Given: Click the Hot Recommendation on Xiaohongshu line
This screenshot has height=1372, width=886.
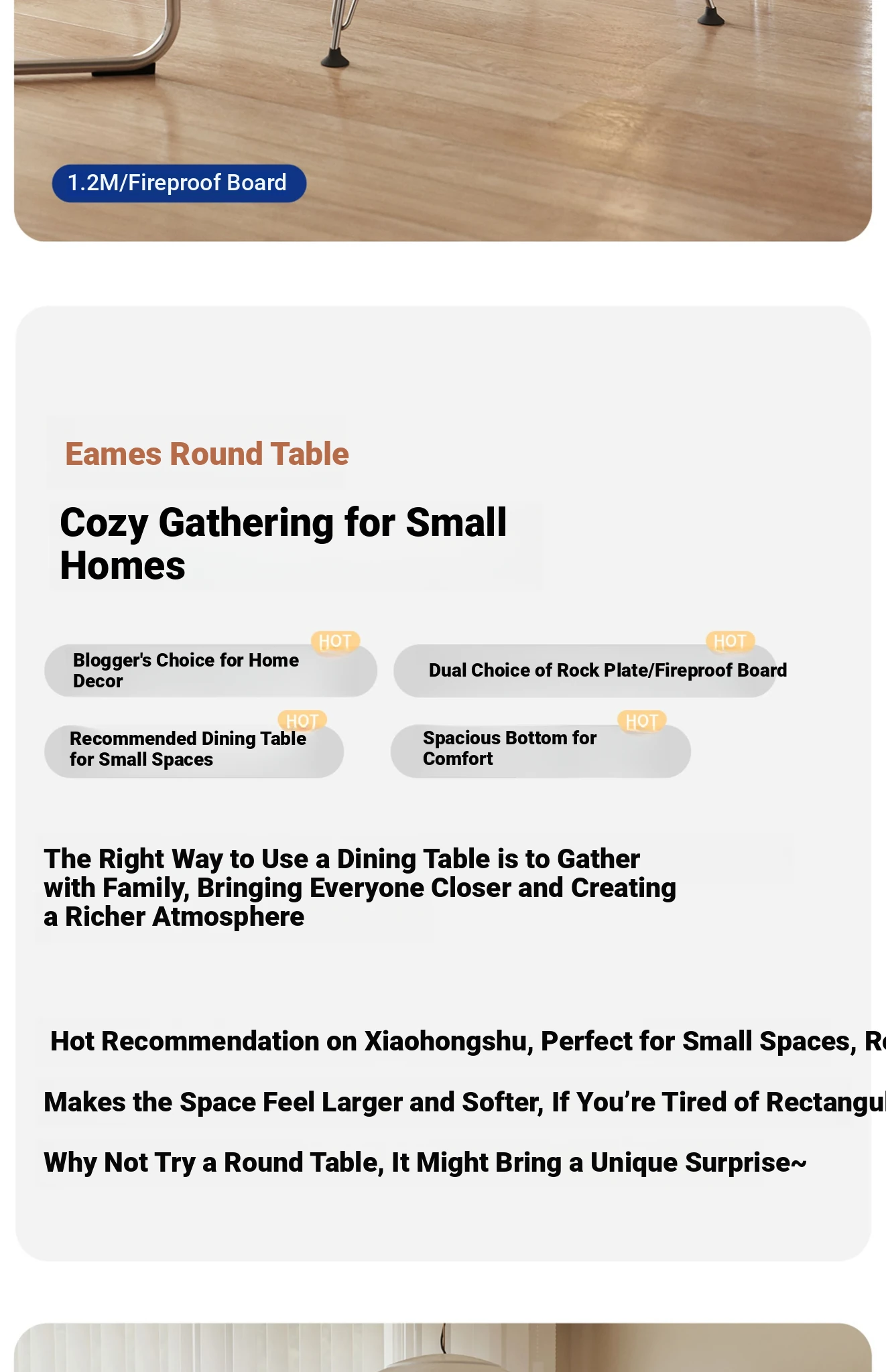Looking at the screenshot, I should (468, 1041).
